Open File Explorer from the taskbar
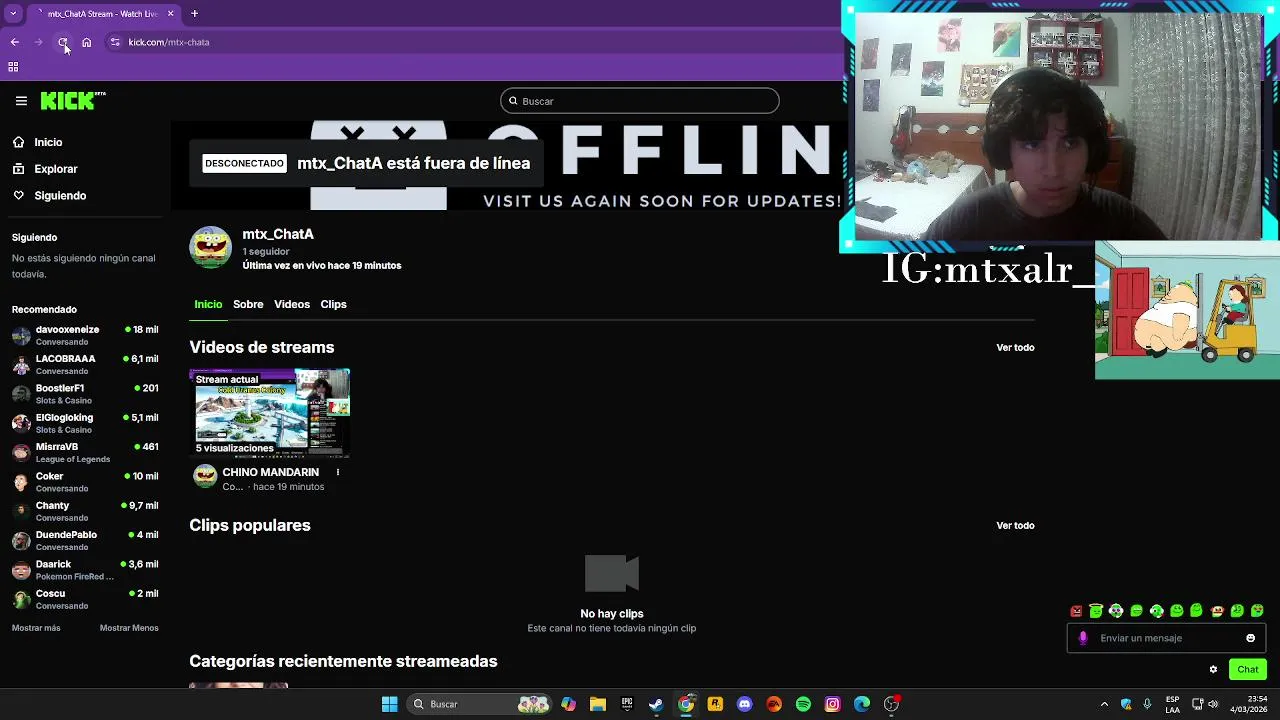Viewport: 1280px width, 720px height. tap(597, 704)
